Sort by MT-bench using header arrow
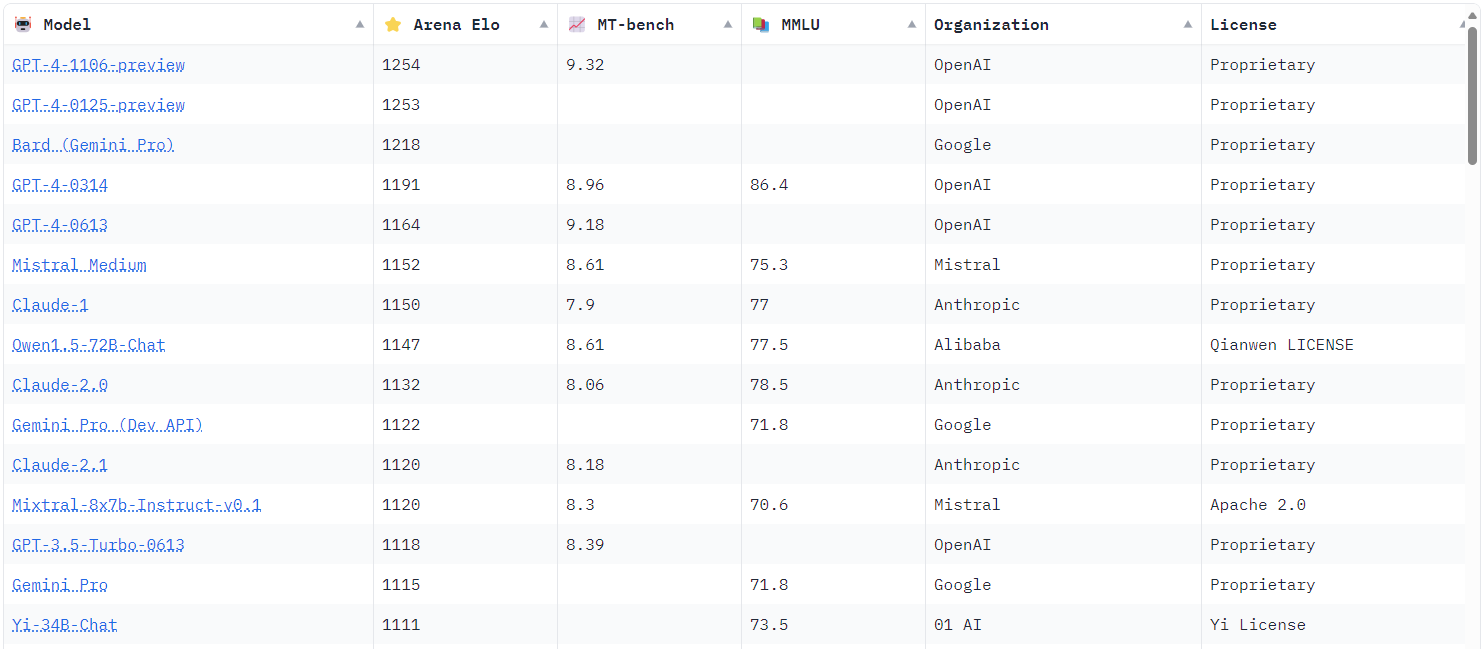Image resolution: width=1484 pixels, height=649 pixels. pos(728,25)
